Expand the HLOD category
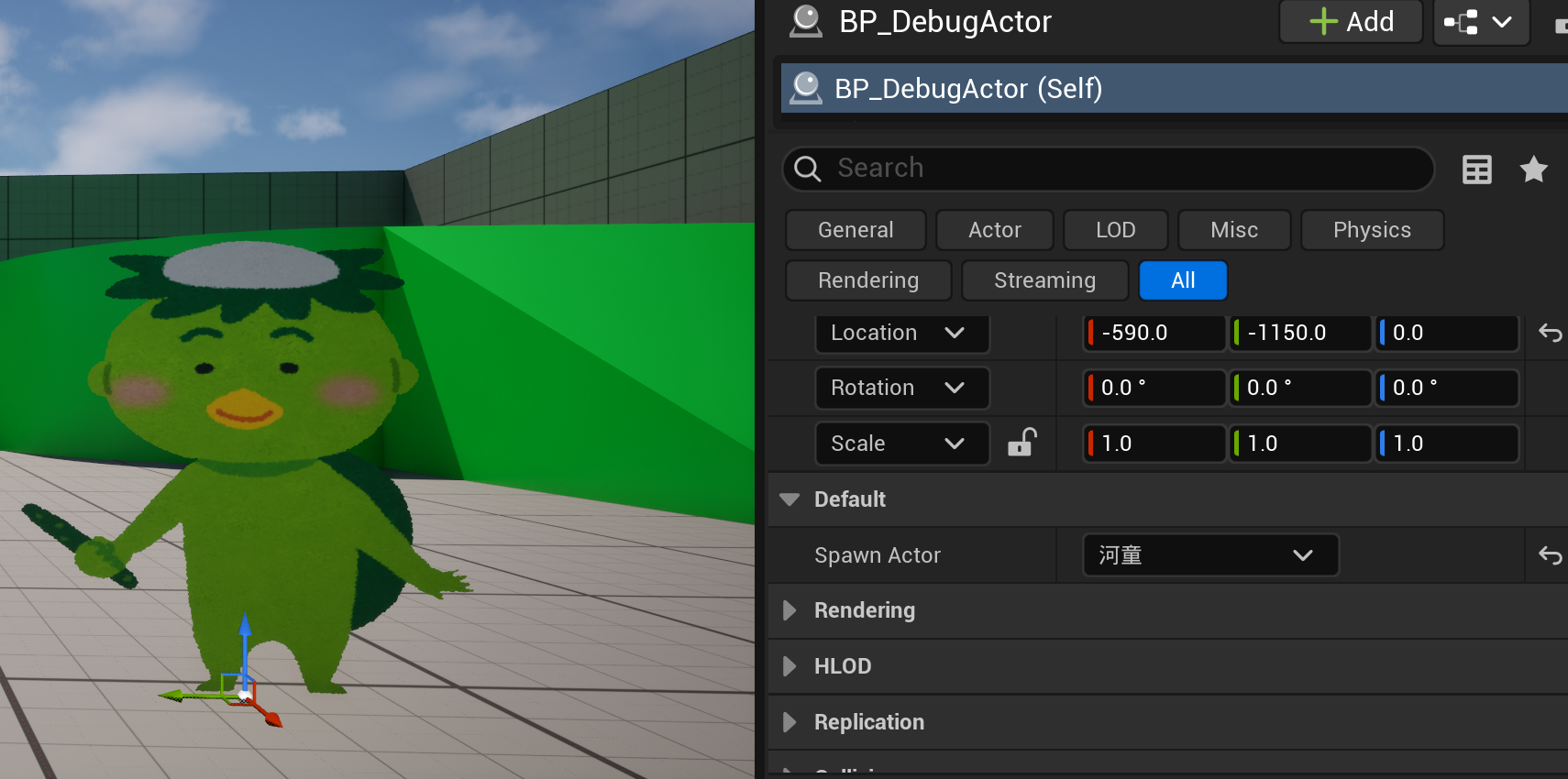The height and width of the screenshot is (779, 1568). tap(790, 666)
